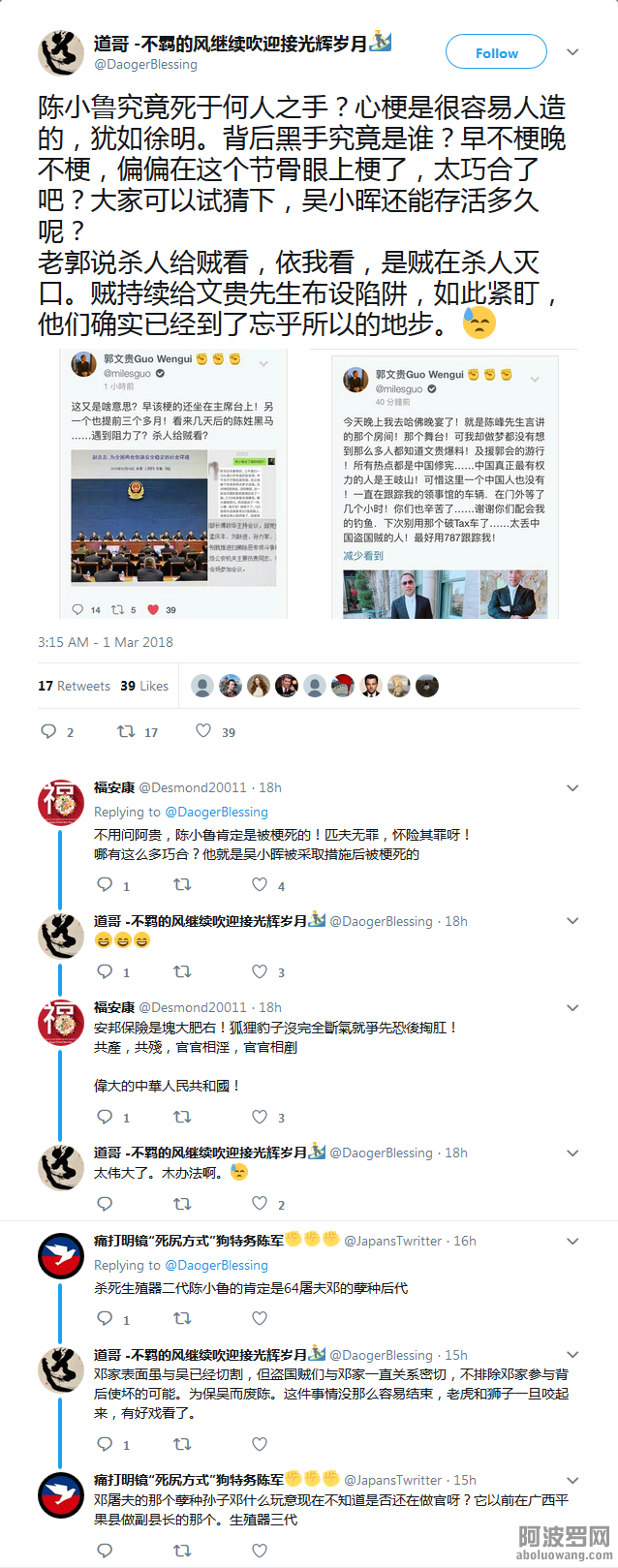Like 福安康's first reply with 4 likes

click(260, 884)
